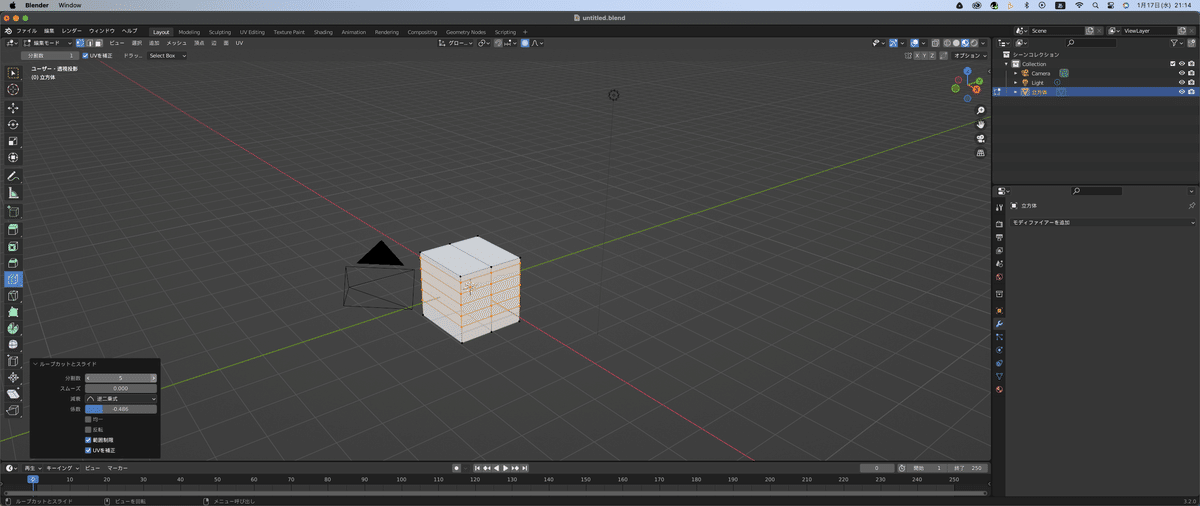Enable 反転 checkbox in loop cut panel
Screen dimensions: 1200x506
(88, 429)
